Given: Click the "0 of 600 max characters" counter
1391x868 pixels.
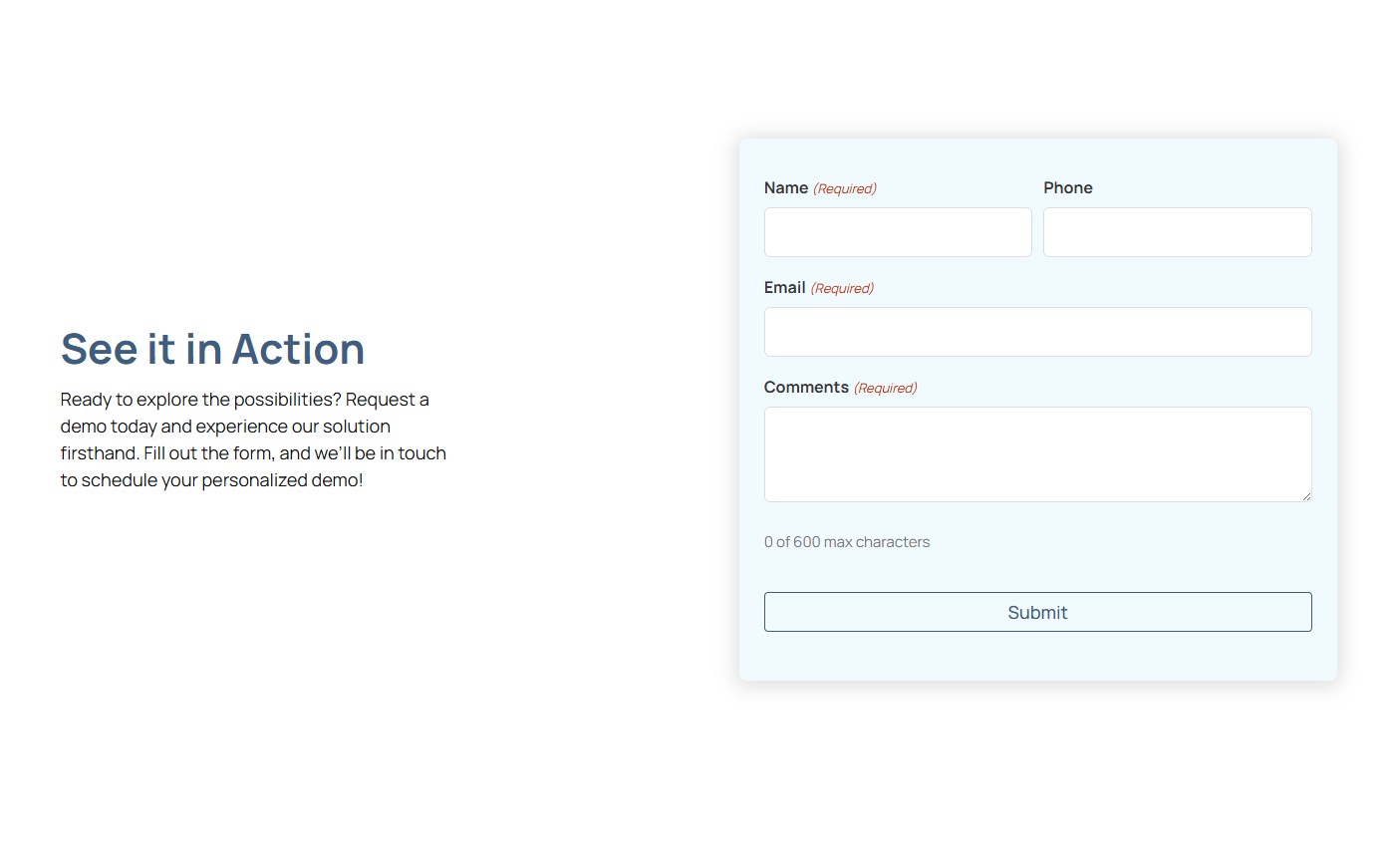Looking at the screenshot, I should coord(847,542).
